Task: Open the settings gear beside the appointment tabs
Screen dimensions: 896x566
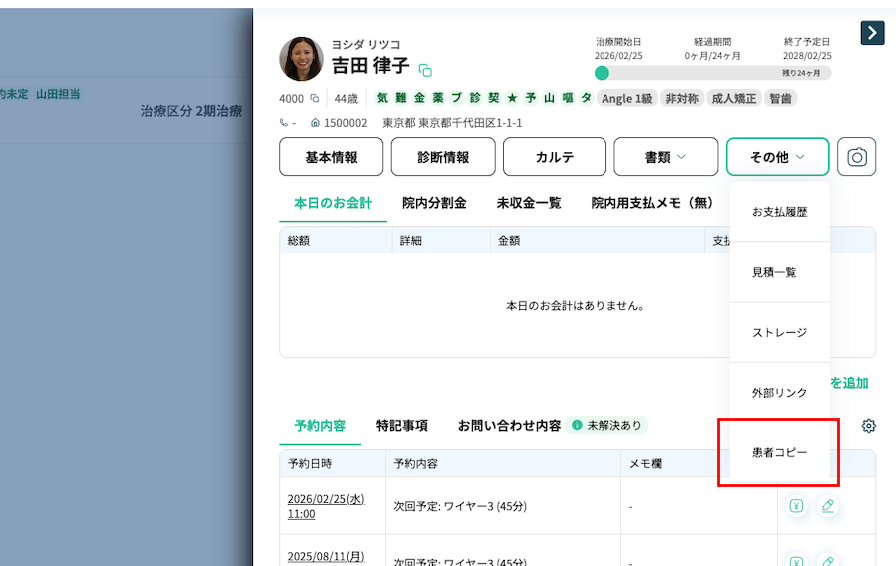Action: click(868, 426)
